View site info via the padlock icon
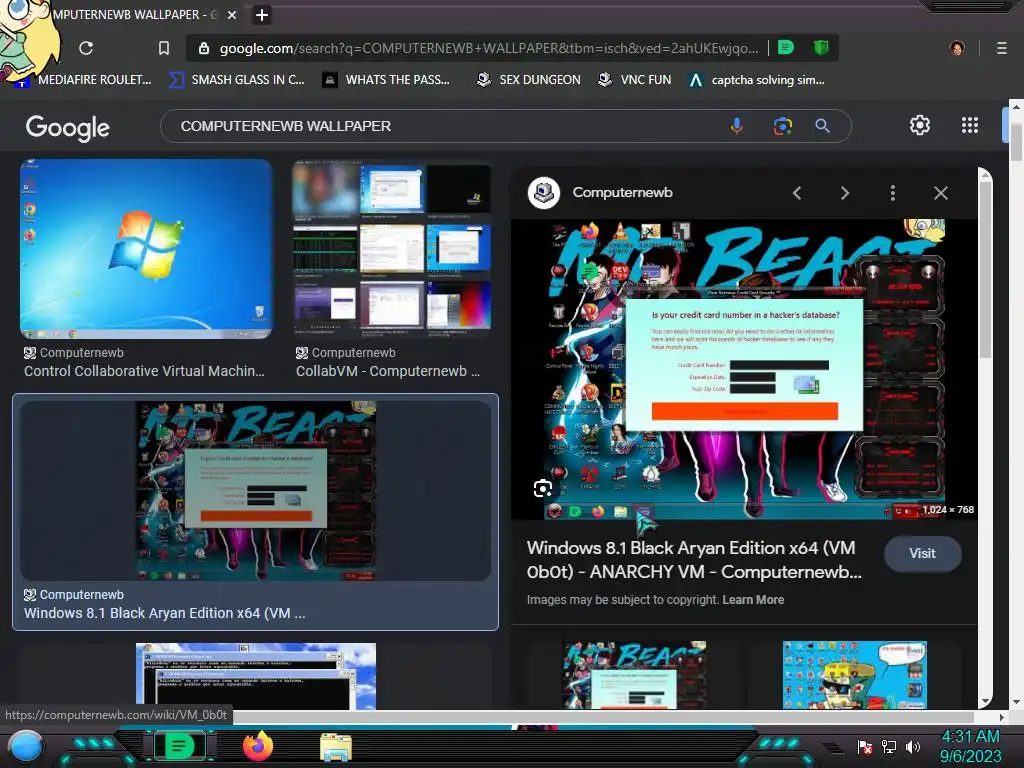Viewport: 1024px width, 768px height. tap(204, 48)
